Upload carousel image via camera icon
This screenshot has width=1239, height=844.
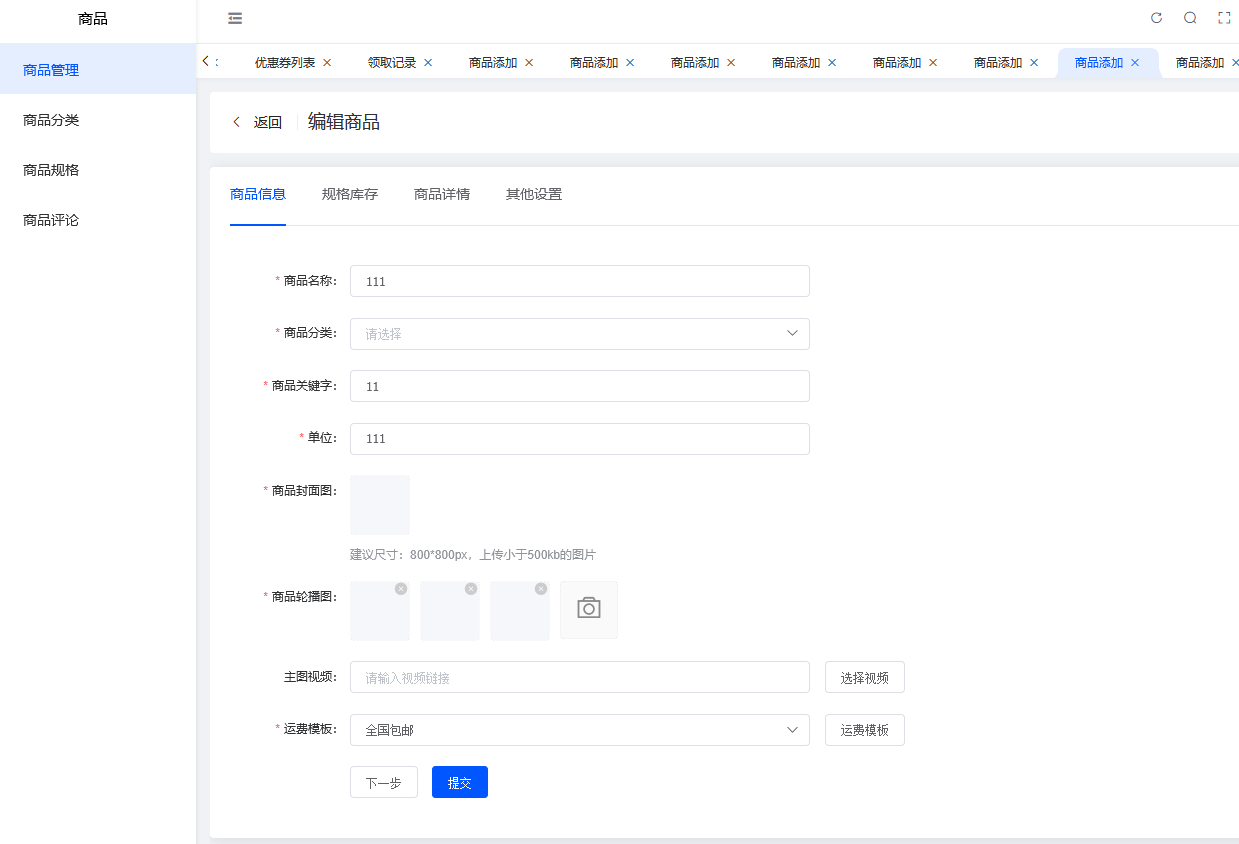point(589,609)
